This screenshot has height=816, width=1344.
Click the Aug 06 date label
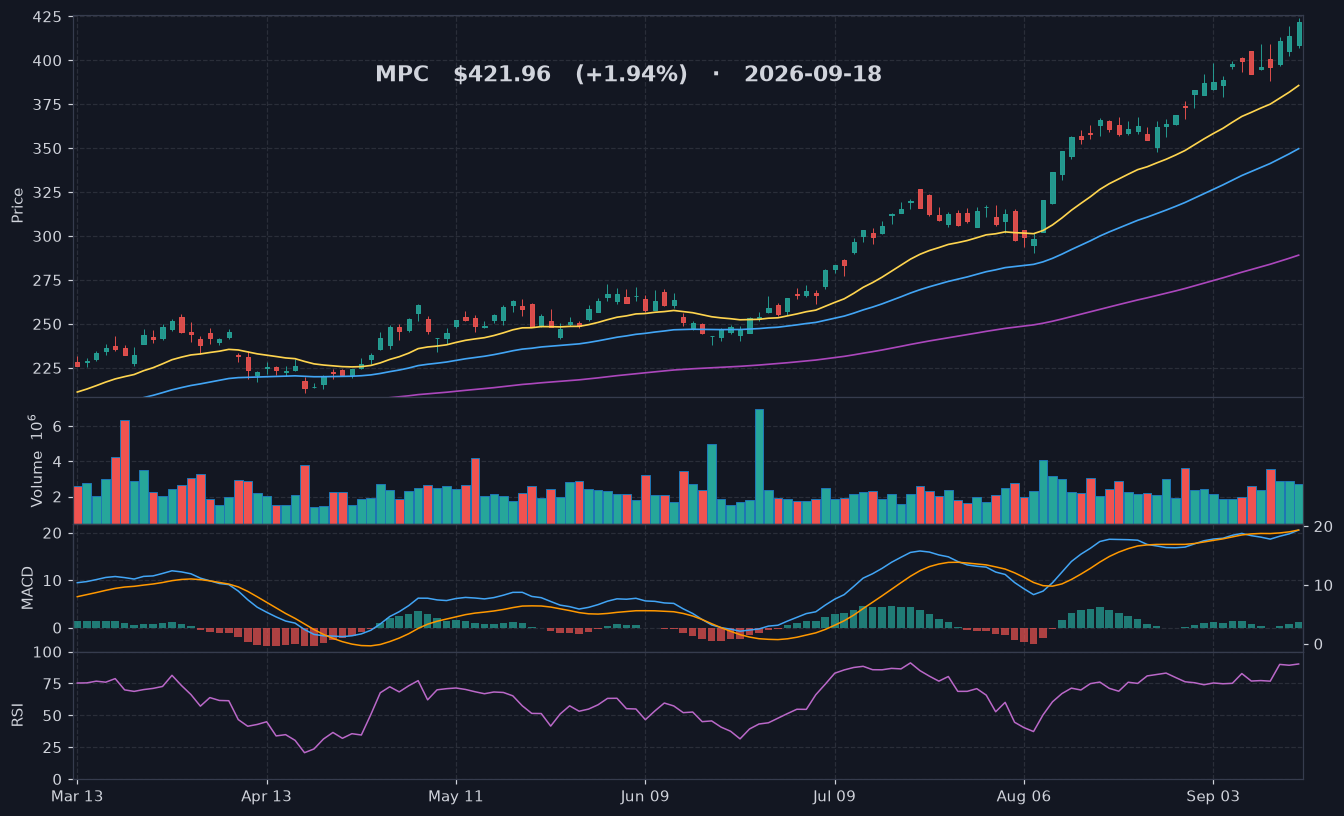click(x=1024, y=797)
